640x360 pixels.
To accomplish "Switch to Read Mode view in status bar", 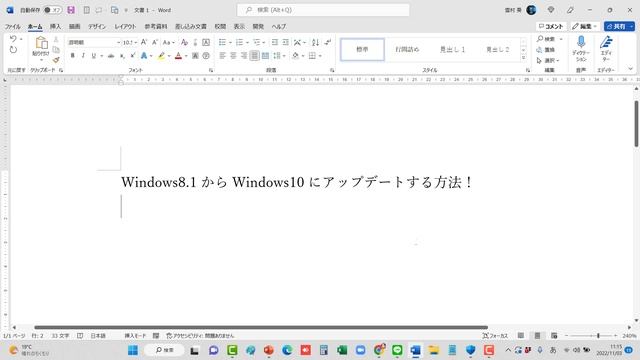I will (521, 336).
